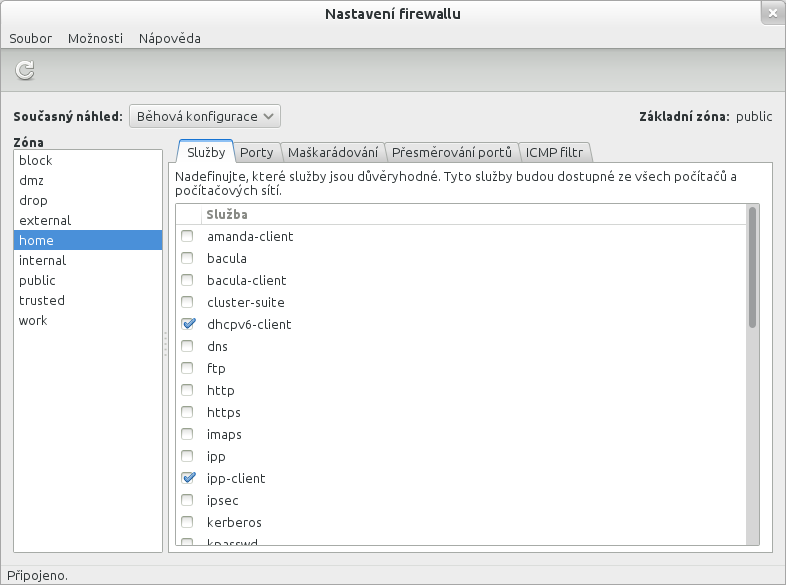
Task: Go to the ICMP filtr tab
Action: point(554,152)
